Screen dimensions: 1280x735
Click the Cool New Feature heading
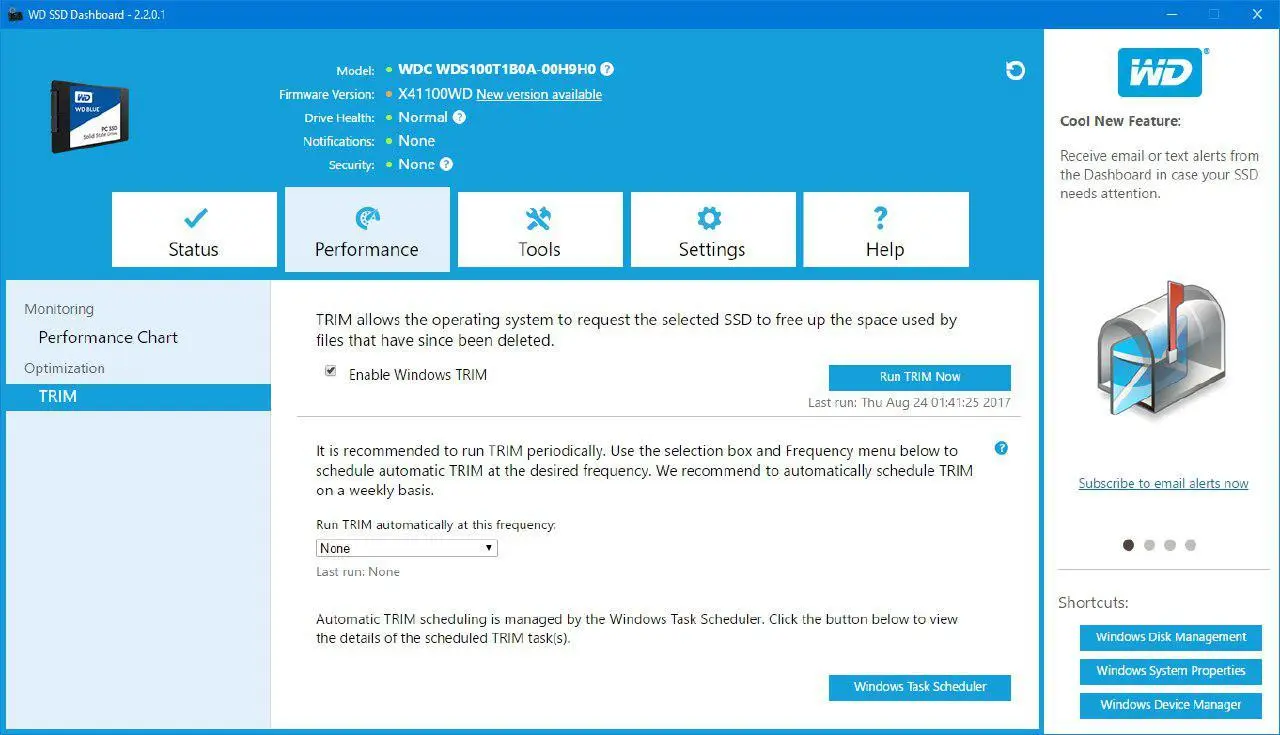coord(1120,121)
